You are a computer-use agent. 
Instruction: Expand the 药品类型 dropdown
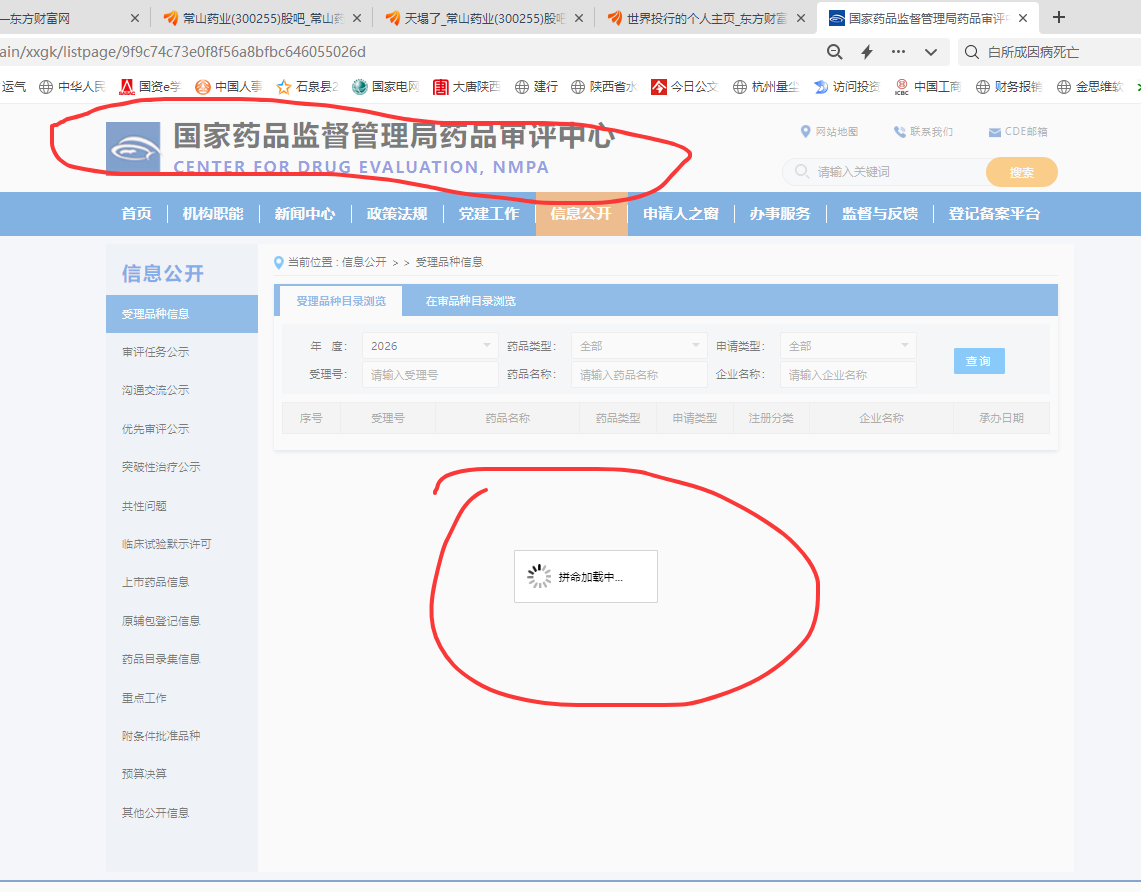click(639, 346)
